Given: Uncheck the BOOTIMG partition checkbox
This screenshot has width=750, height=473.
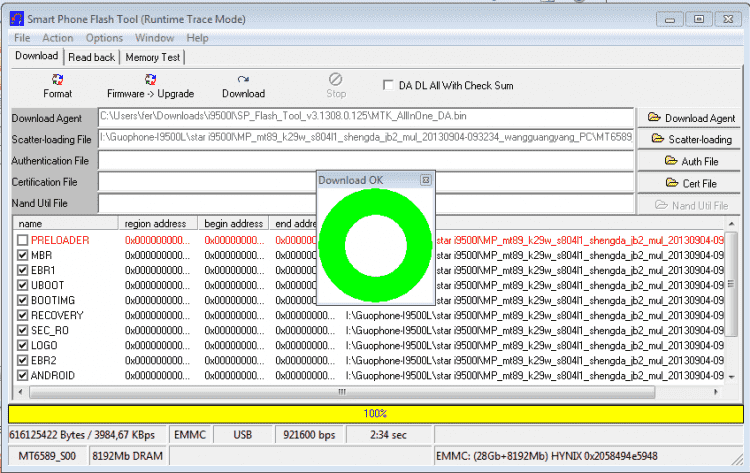Looking at the screenshot, I should [22, 300].
